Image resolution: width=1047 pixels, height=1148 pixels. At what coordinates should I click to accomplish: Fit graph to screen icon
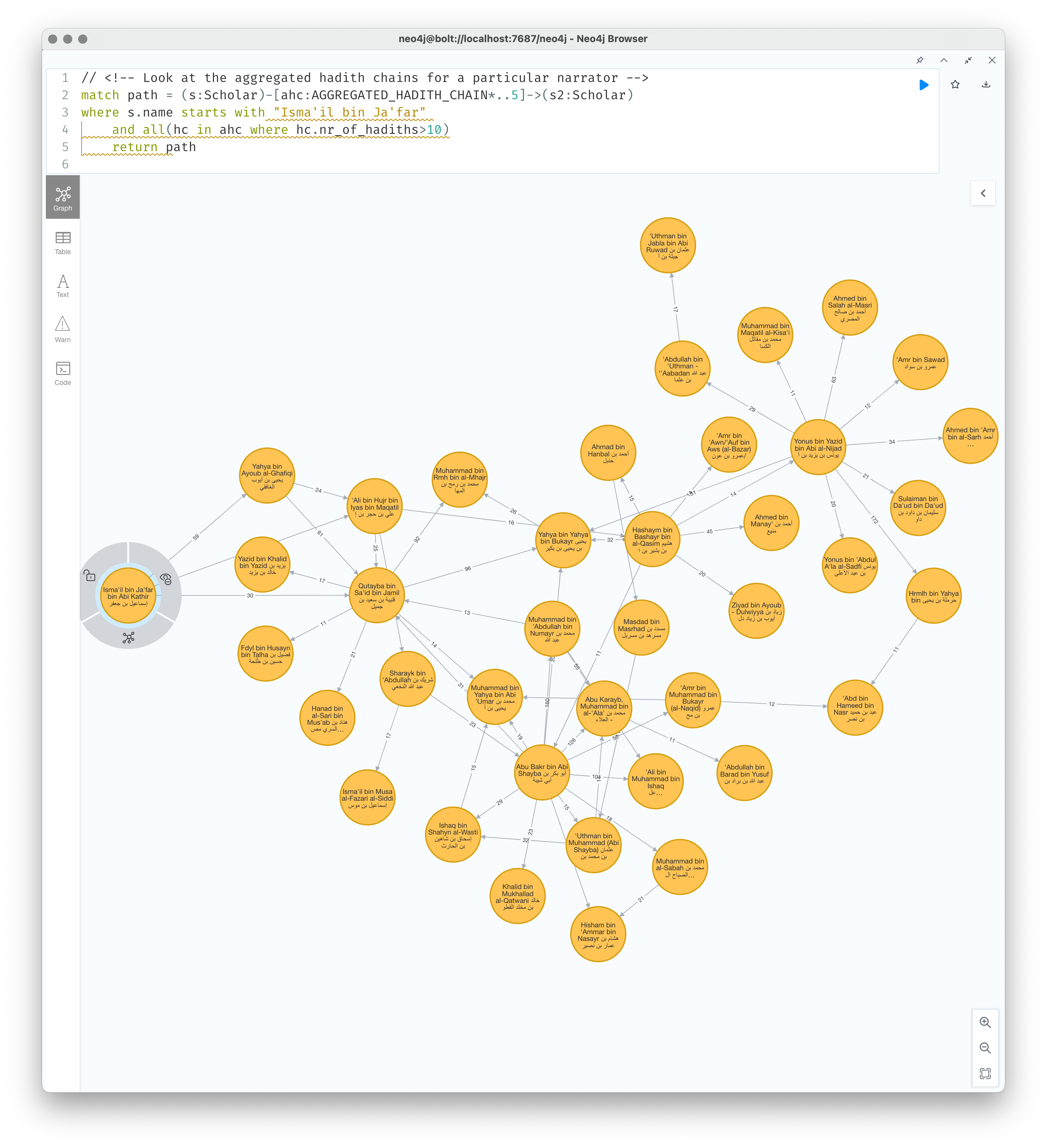pyautogui.click(x=985, y=1074)
